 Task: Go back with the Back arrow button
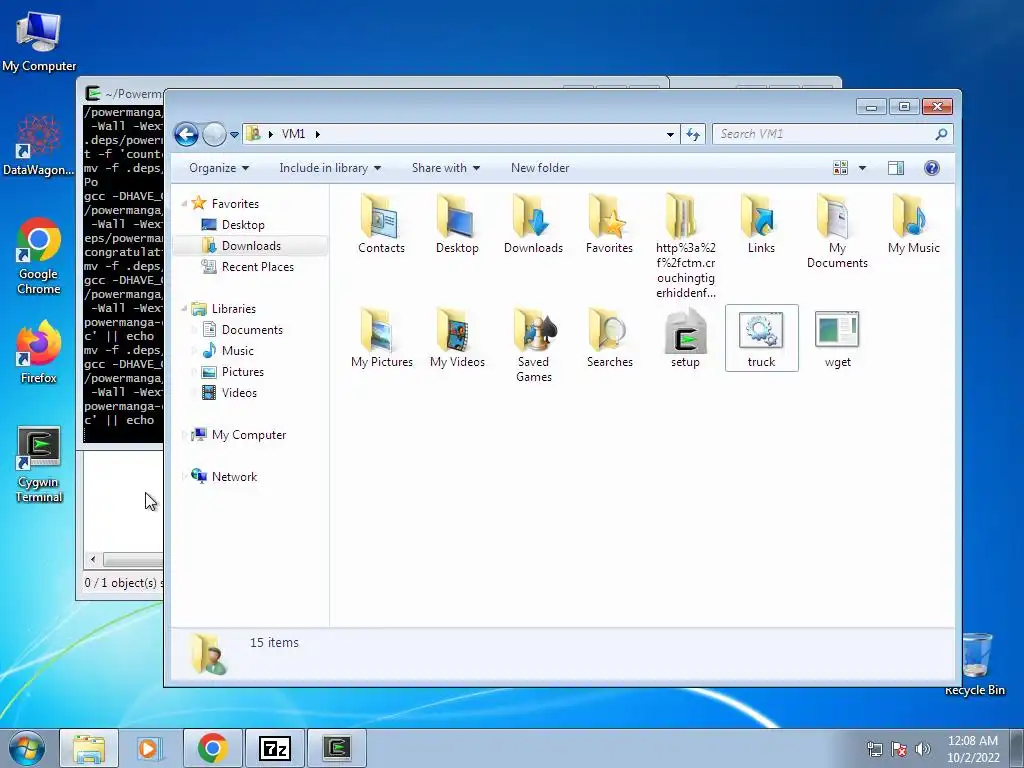pos(186,135)
